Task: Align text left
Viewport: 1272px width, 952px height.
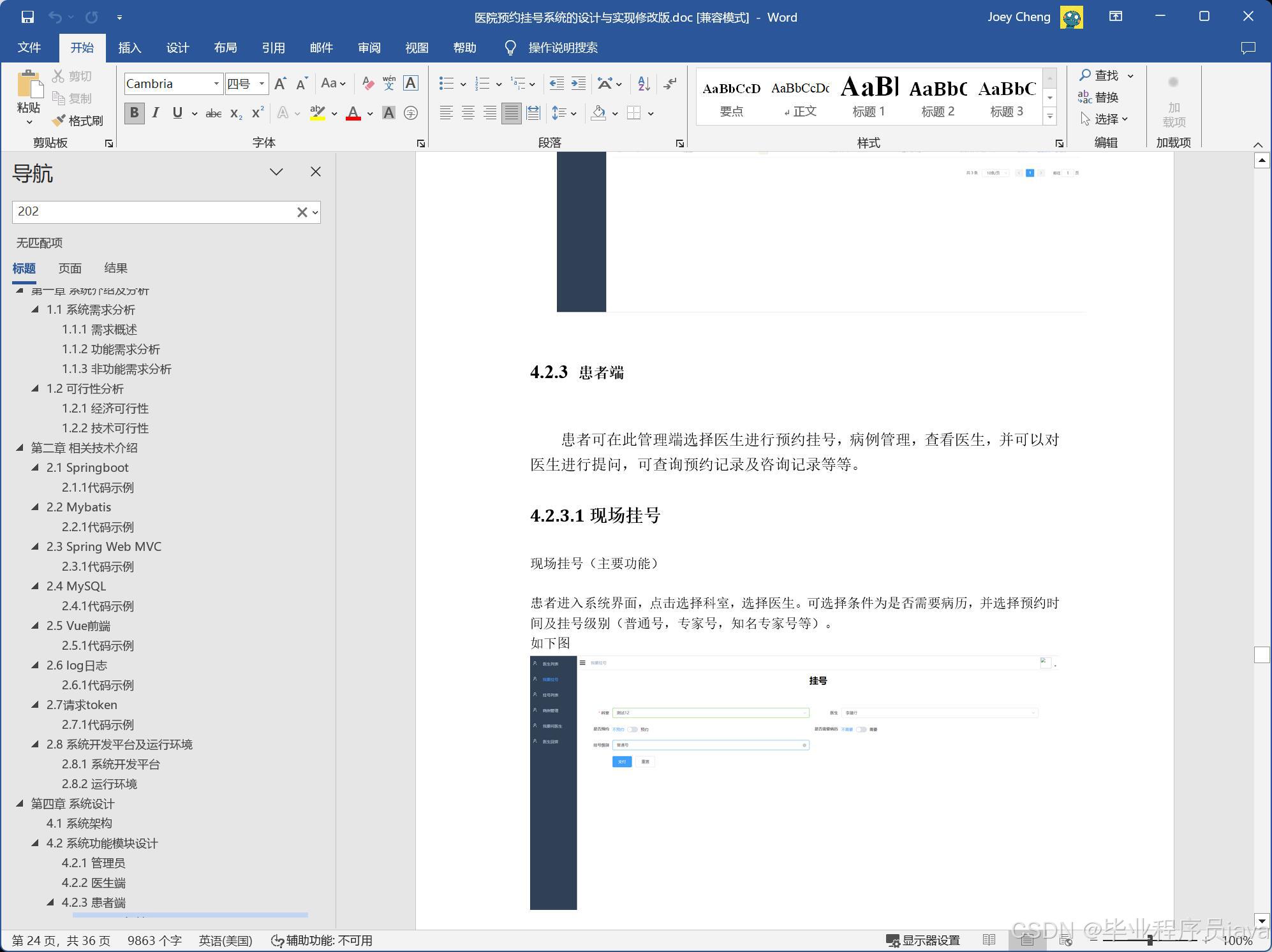Action: (447, 114)
